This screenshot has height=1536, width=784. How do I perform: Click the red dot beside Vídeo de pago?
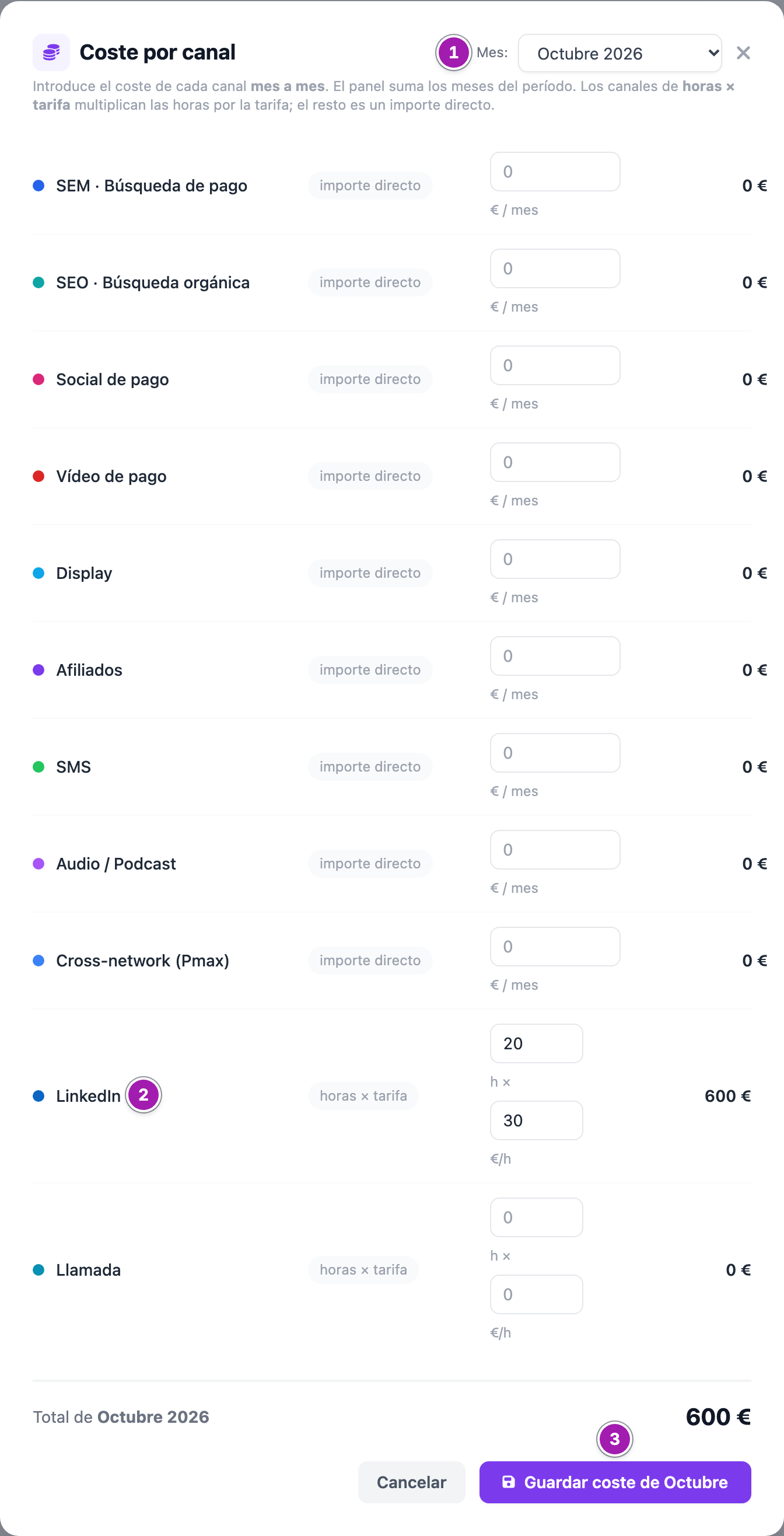(x=38, y=476)
